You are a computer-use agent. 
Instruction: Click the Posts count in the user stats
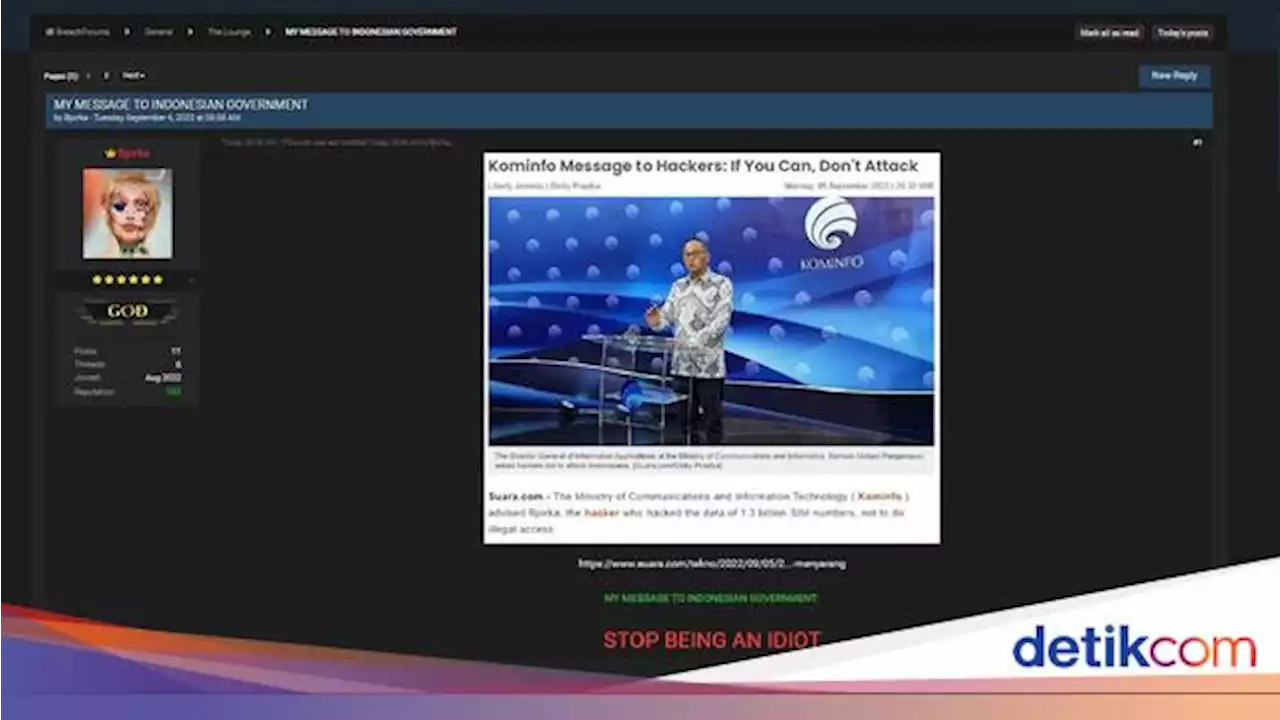point(176,351)
